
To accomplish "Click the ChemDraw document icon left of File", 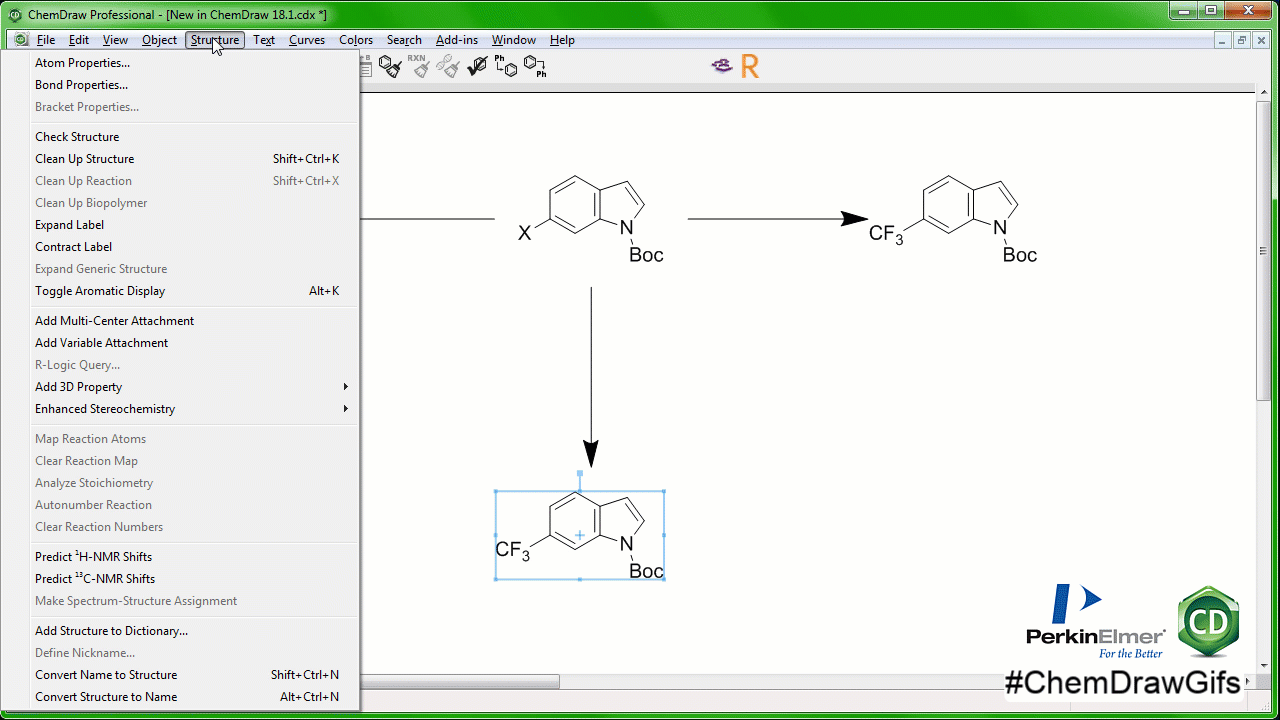I will click(21, 40).
